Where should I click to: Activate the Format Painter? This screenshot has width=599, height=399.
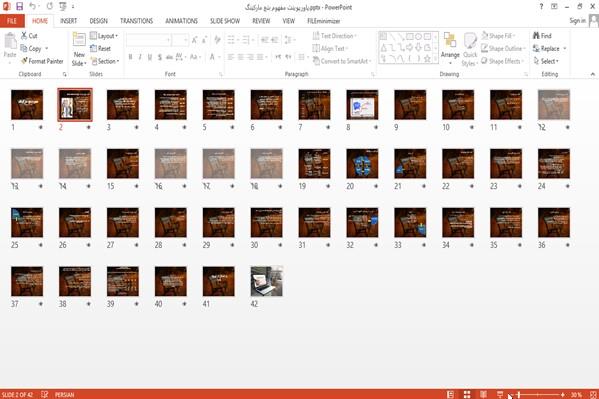click(x=42, y=61)
